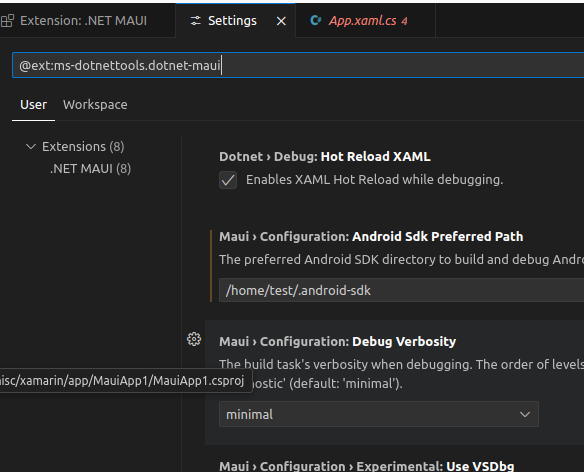Select .NET MAUI (8) in the settings tree

pyautogui.click(x=91, y=169)
